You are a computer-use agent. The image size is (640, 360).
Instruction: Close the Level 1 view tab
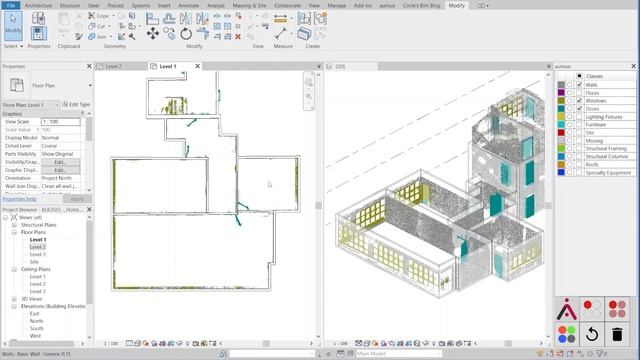tap(198, 66)
